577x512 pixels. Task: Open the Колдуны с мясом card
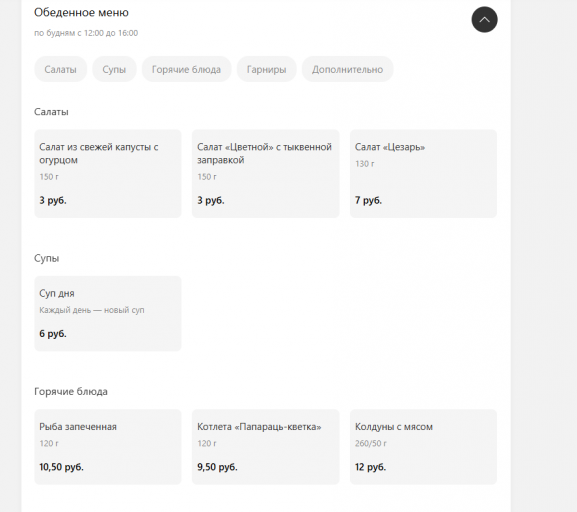coord(423,446)
